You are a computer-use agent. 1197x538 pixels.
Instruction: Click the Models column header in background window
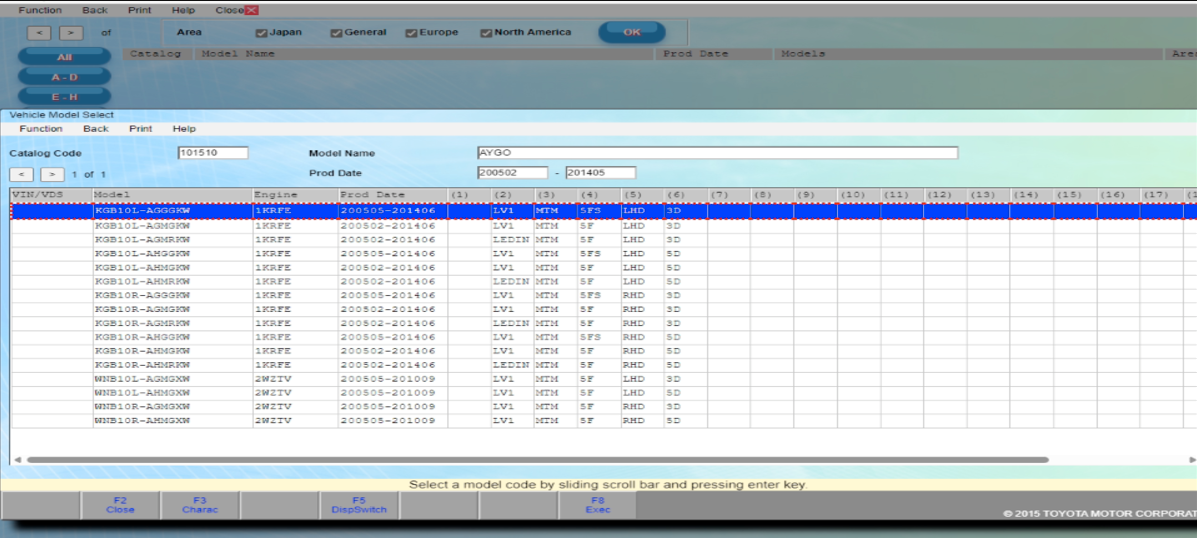tap(968, 54)
